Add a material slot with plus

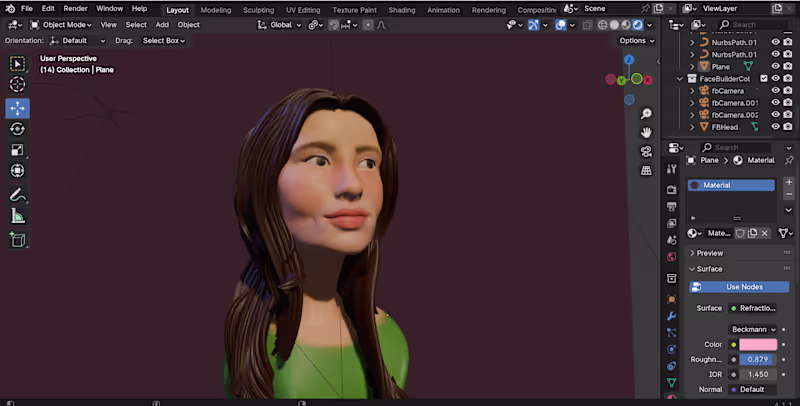tap(789, 182)
